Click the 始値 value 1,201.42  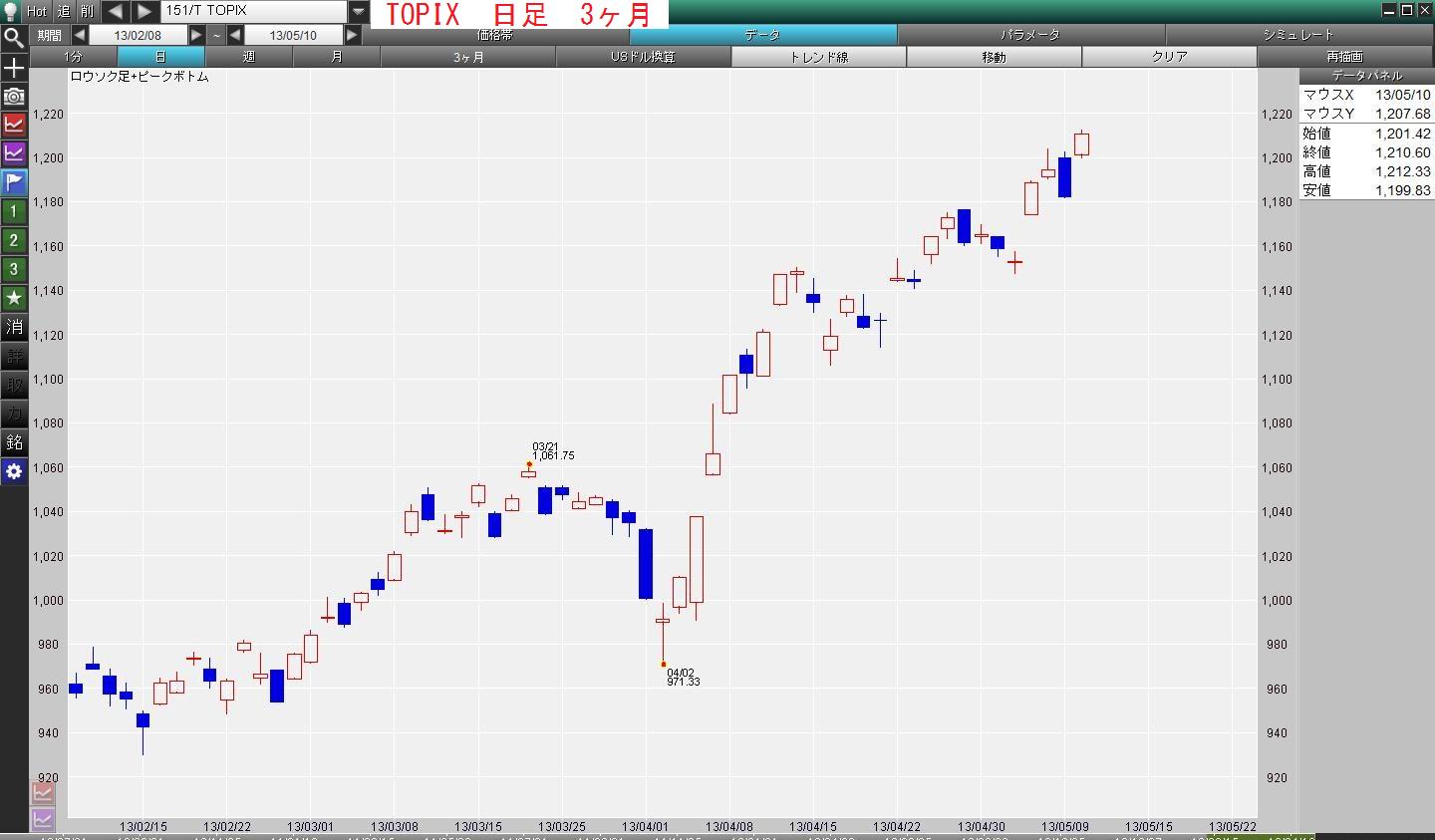point(1403,134)
